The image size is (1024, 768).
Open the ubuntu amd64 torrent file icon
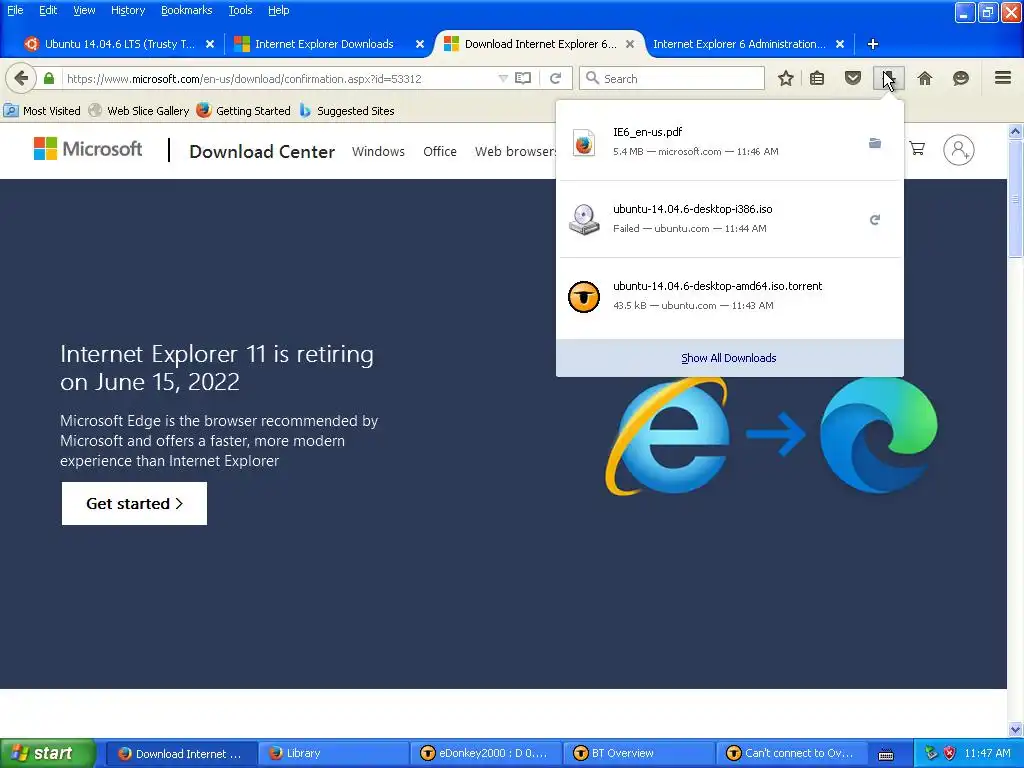[584, 296]
